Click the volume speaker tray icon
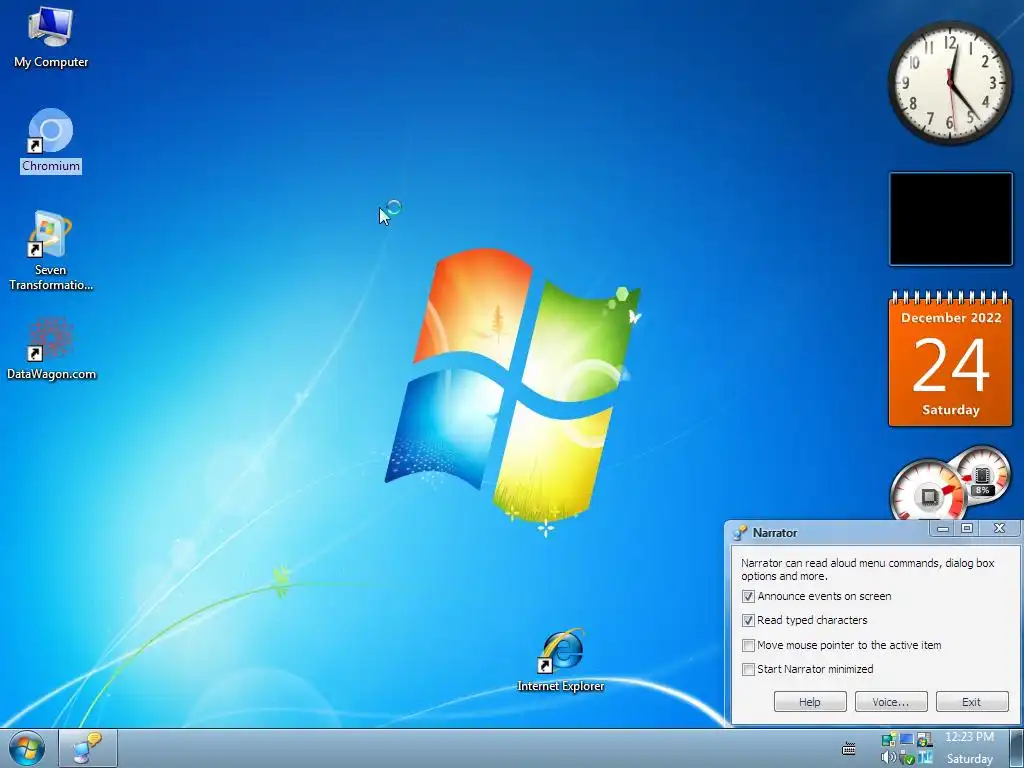This screenshot has width=1024, height=768. coord(889,757)
